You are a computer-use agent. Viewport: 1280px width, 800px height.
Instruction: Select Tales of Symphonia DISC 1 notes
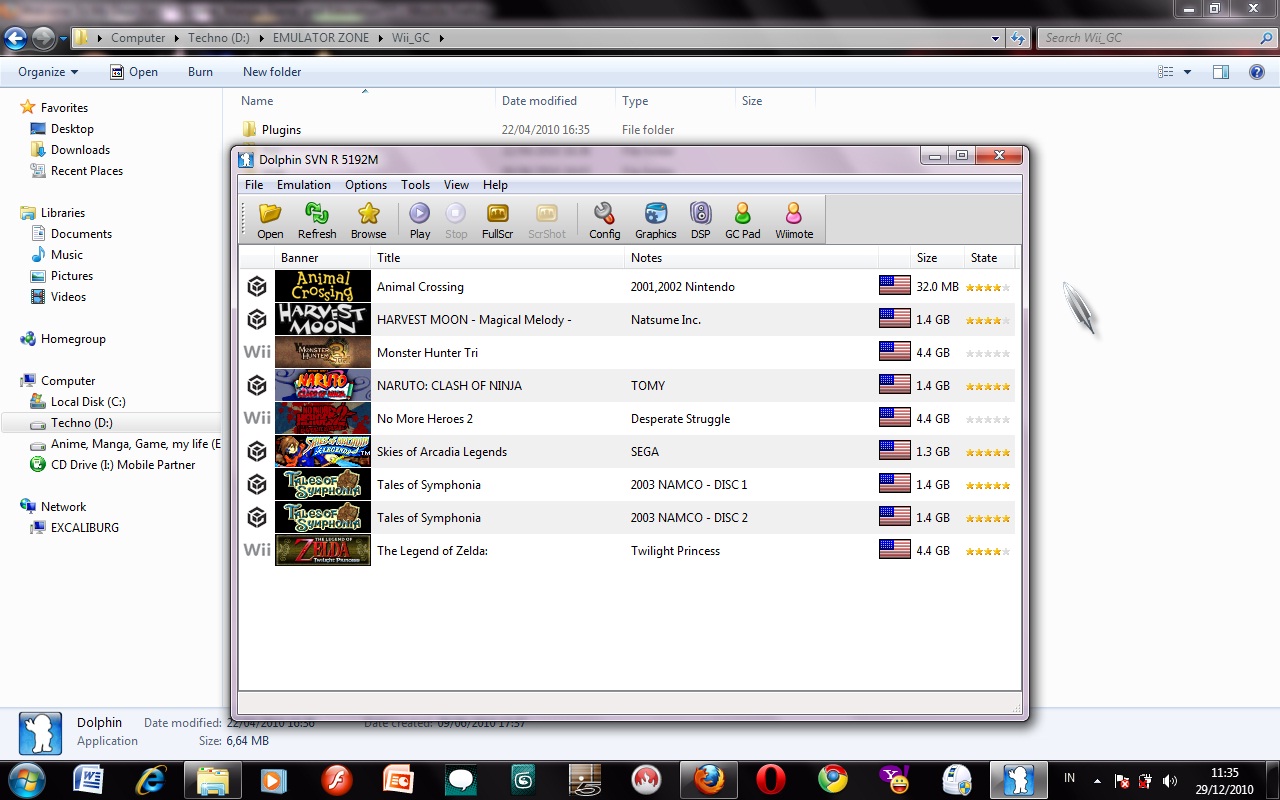point(689,485)
